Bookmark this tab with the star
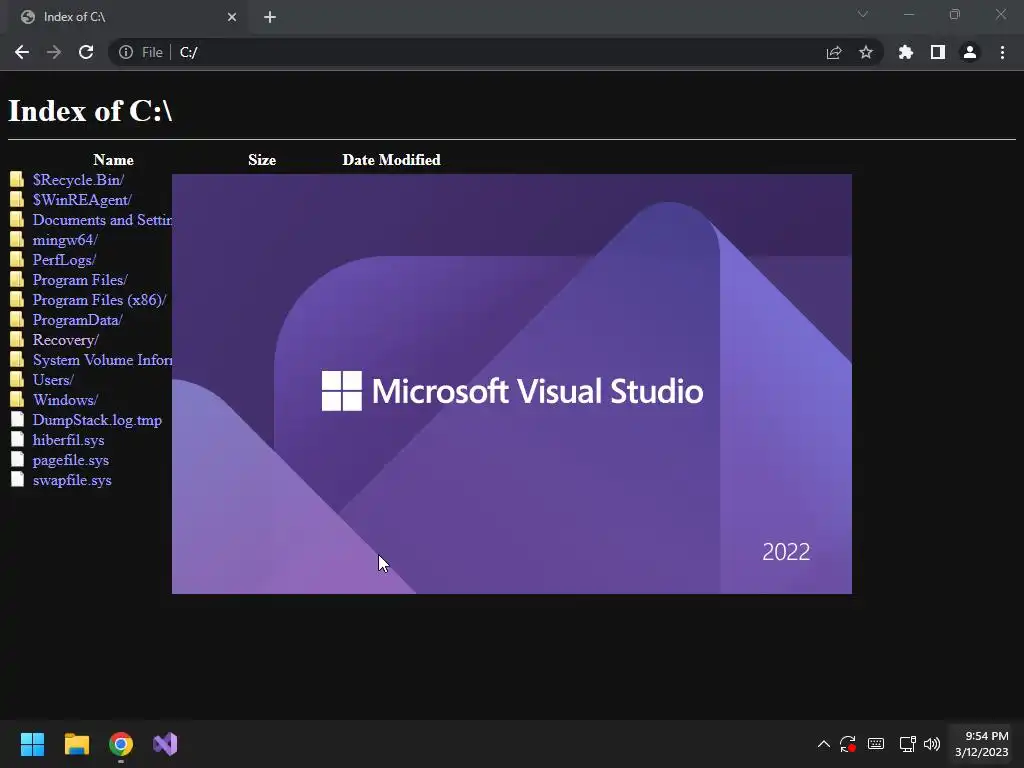The height and width of the screenshot is (768, 1024). 866,52
